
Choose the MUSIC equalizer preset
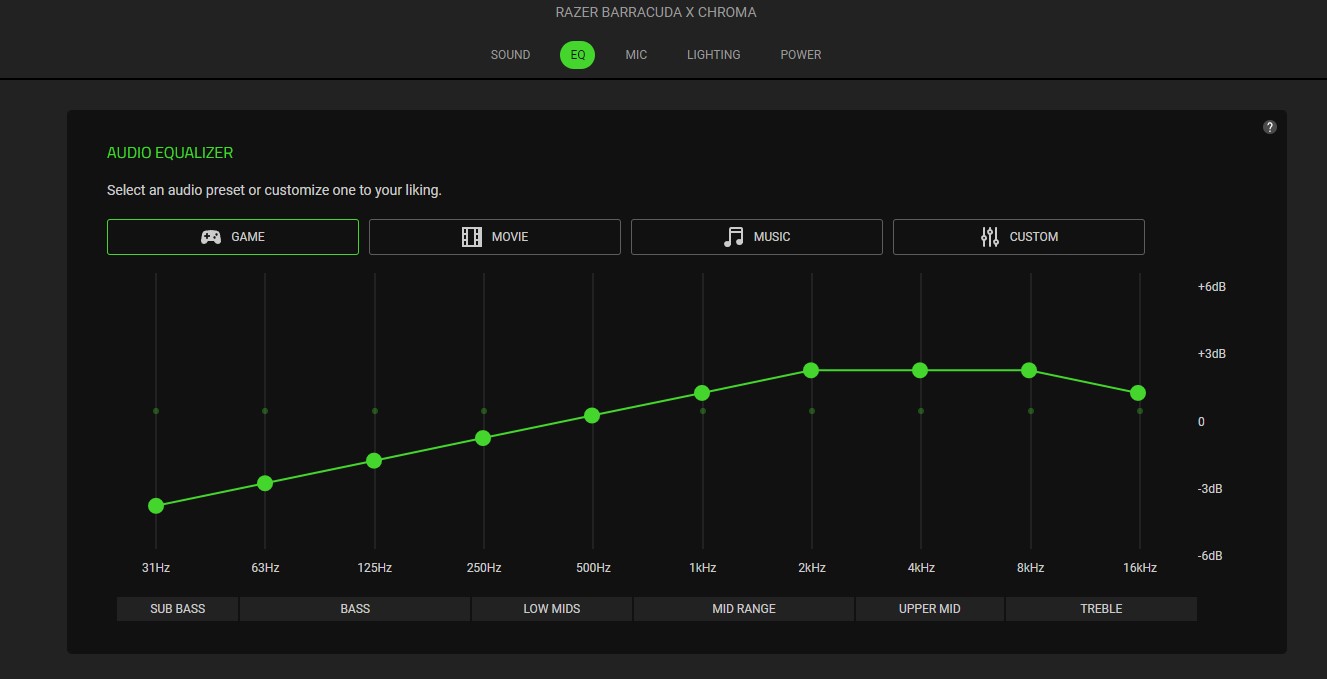(x=757, y=237)
